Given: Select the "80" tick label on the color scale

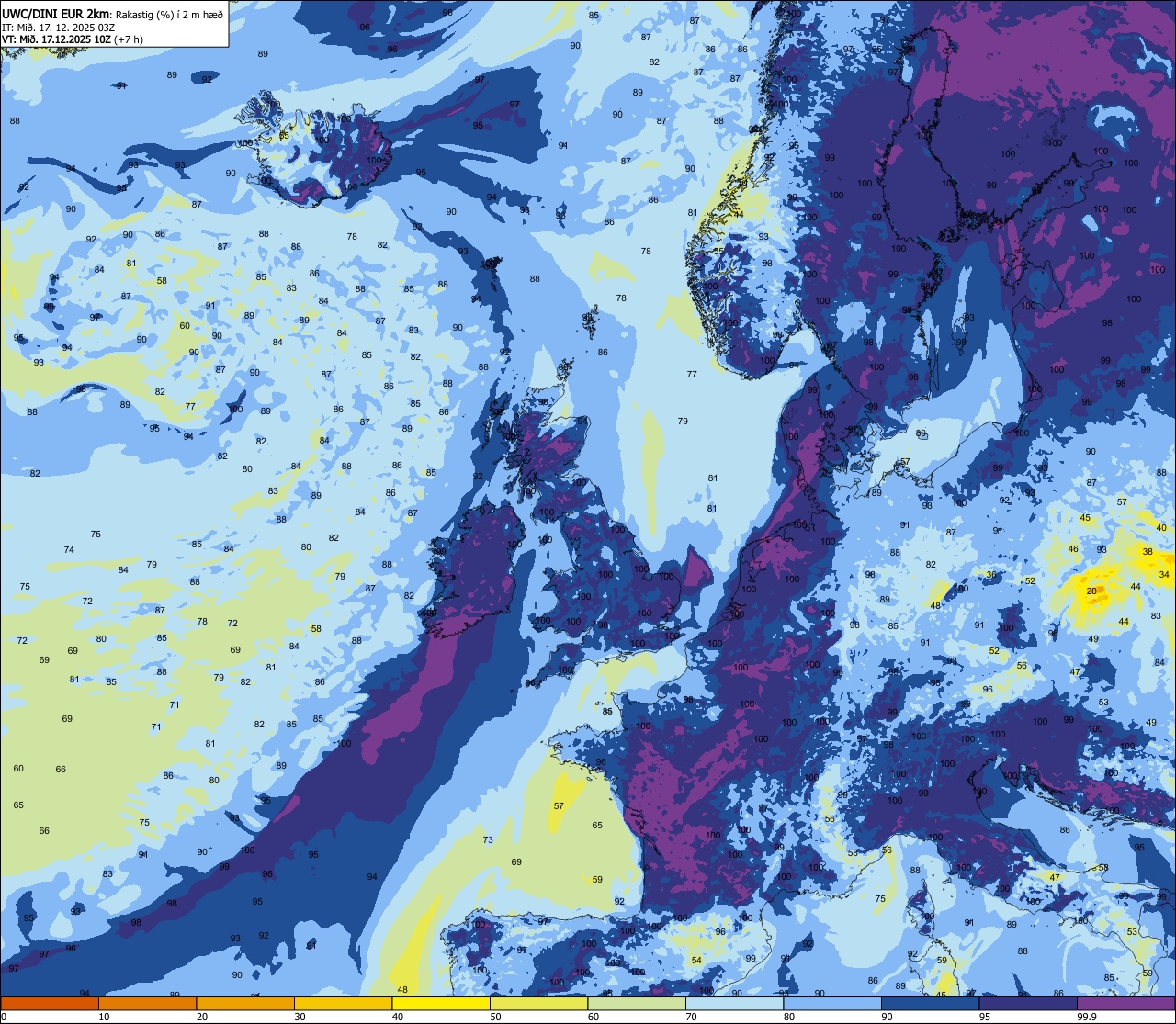Looking at the screenshot, I should (x=789, y=1017).
